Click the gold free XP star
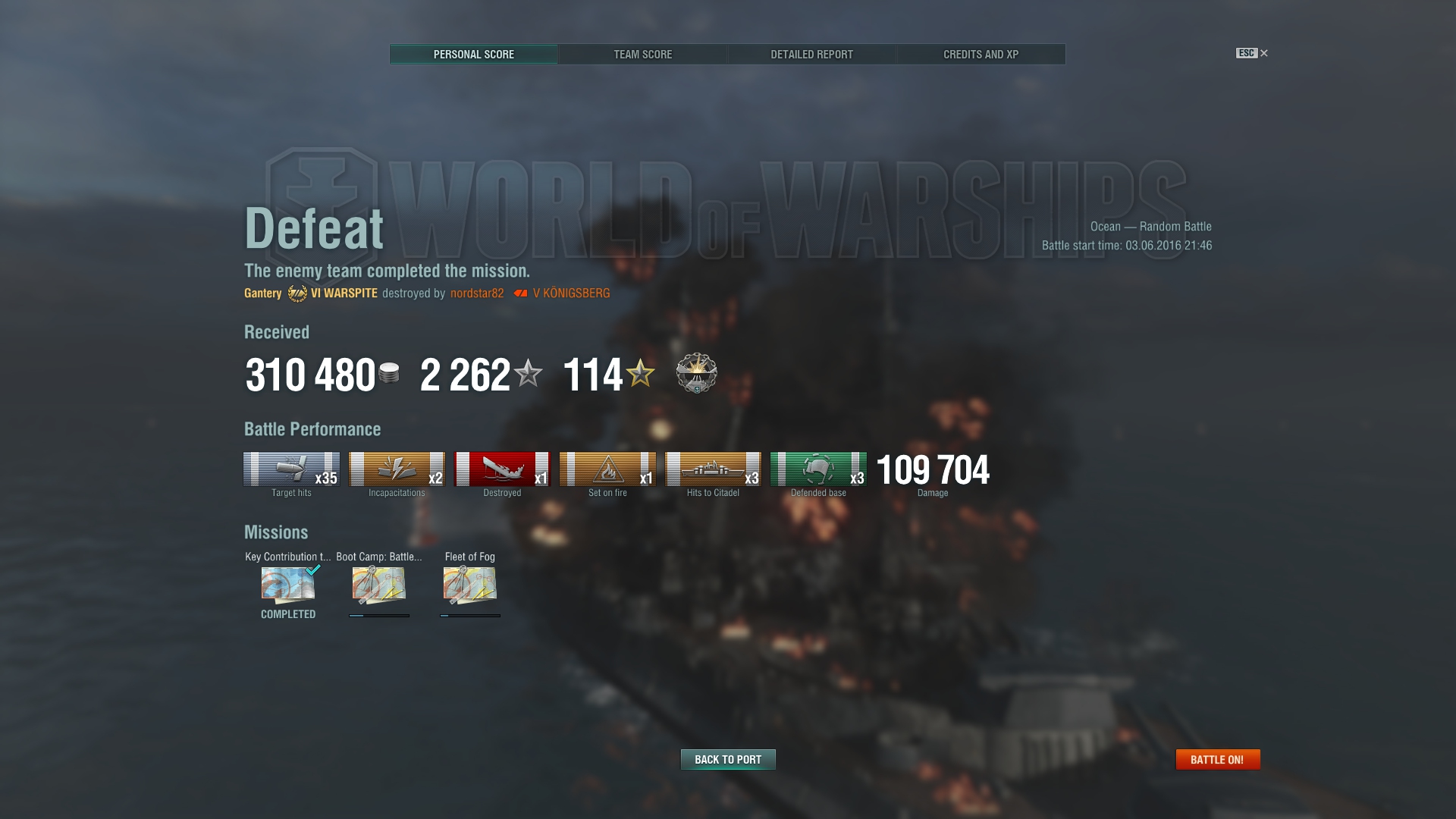 coord(641,373)
